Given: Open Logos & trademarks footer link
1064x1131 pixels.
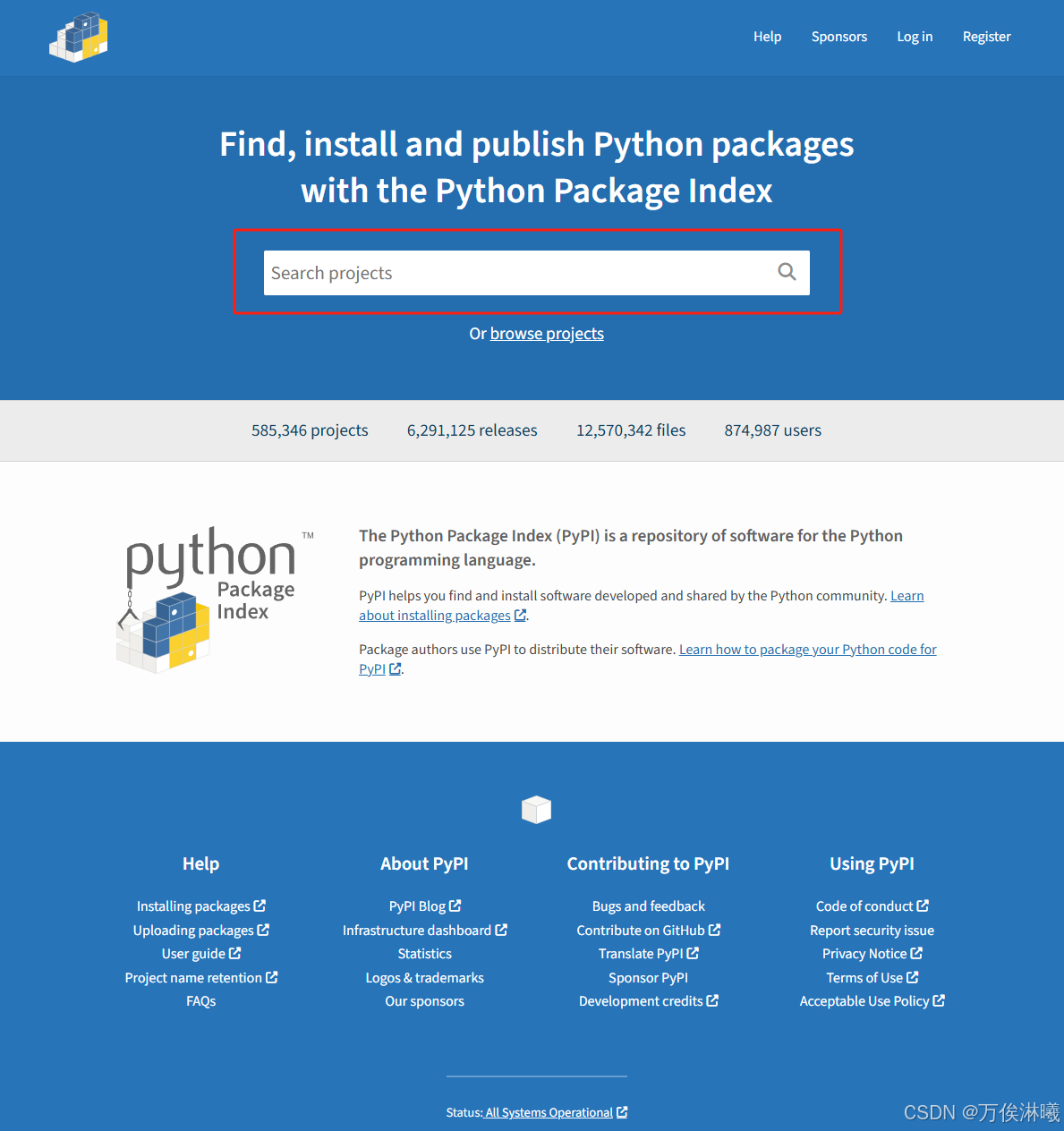Looking at the screenshot, I should coord(425,978).
